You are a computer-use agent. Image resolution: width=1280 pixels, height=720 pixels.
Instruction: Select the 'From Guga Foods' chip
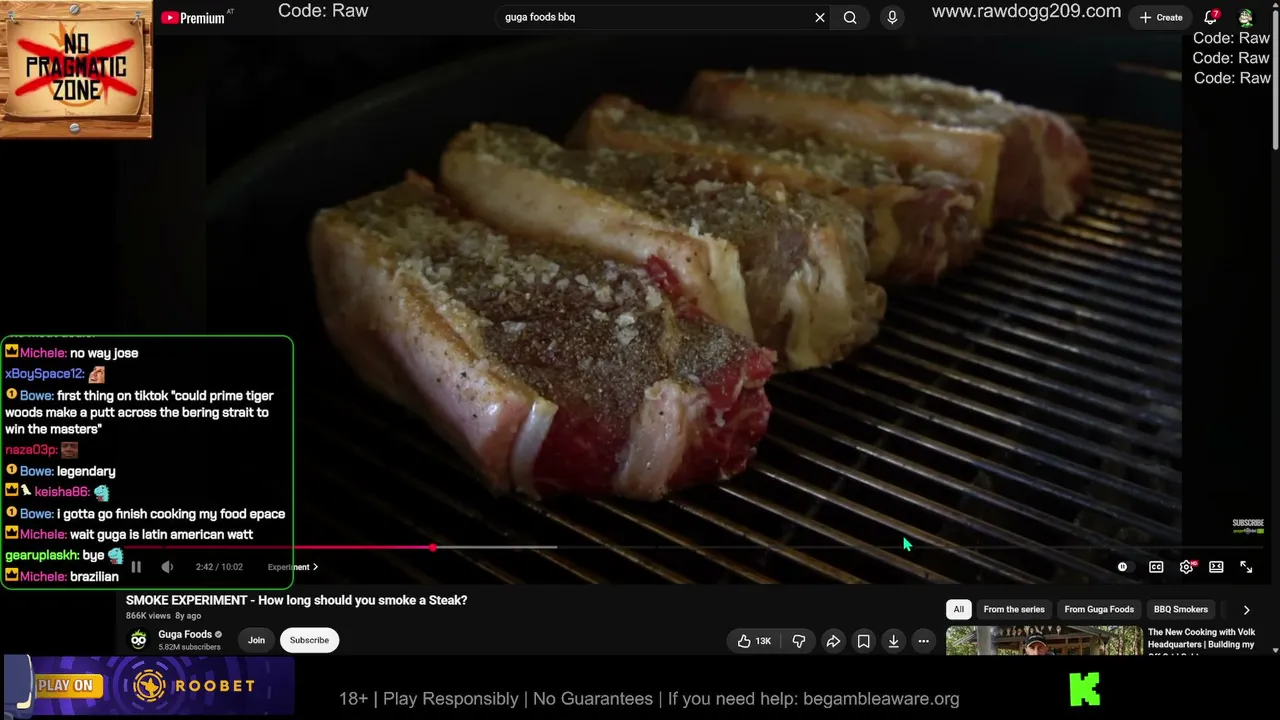(1099, 609)
